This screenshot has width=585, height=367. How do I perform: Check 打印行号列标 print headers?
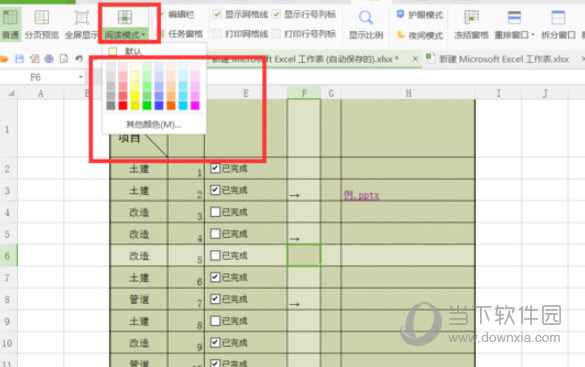pyautogui.click(x=276, y=34)
